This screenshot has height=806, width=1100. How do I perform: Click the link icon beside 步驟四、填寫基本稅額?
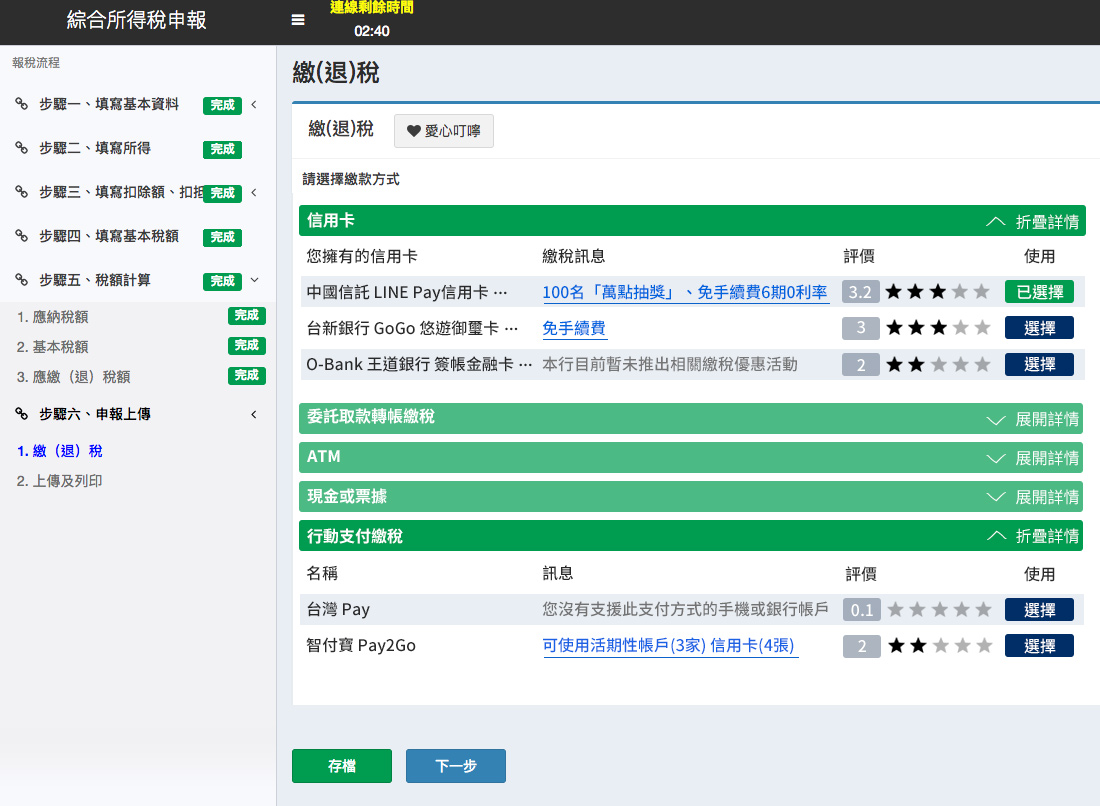click(x=22, y=236)
